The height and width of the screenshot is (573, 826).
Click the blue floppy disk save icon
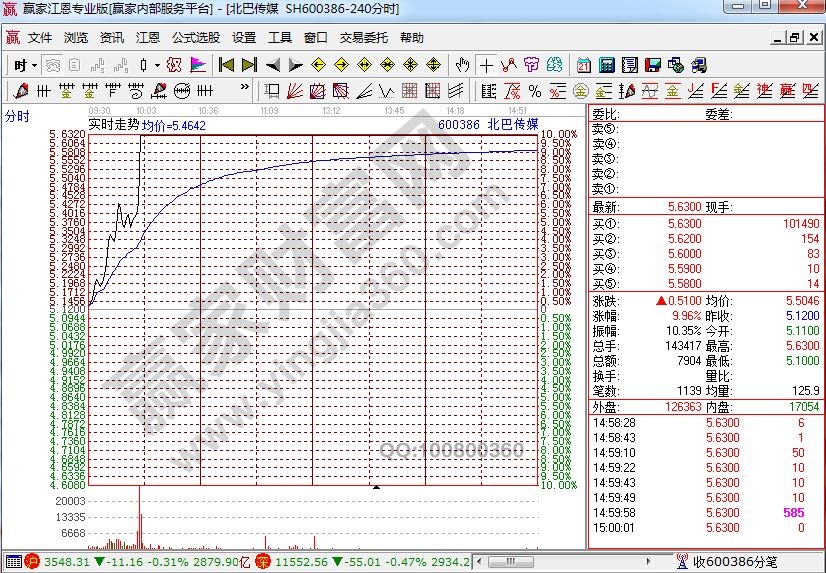point(653,65)
